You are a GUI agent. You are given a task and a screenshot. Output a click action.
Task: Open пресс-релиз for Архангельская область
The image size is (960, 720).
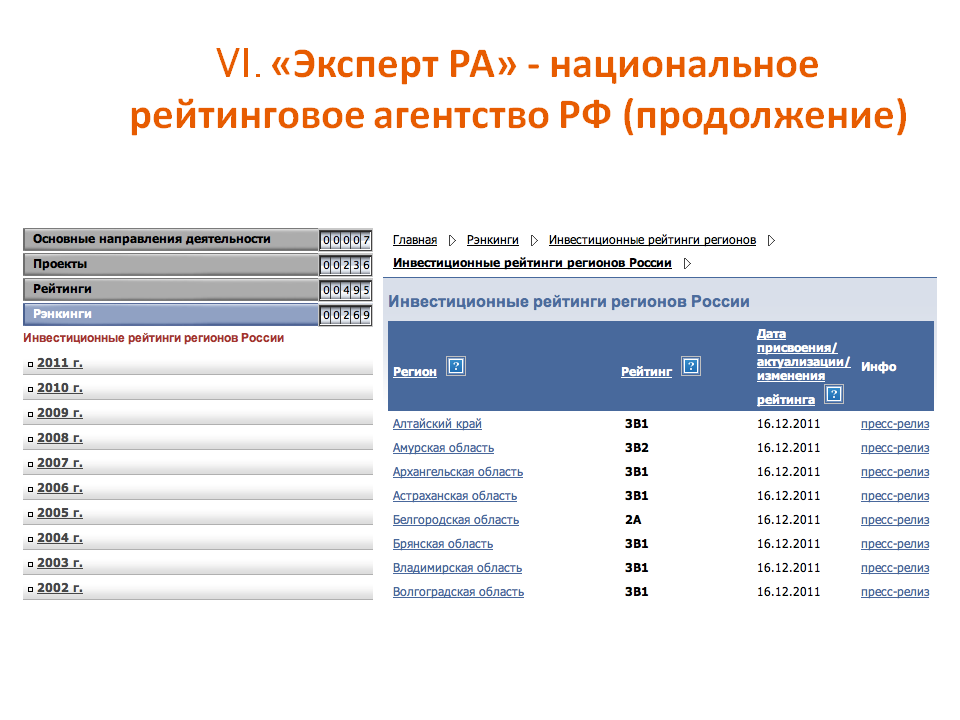(x=894, y=472)
